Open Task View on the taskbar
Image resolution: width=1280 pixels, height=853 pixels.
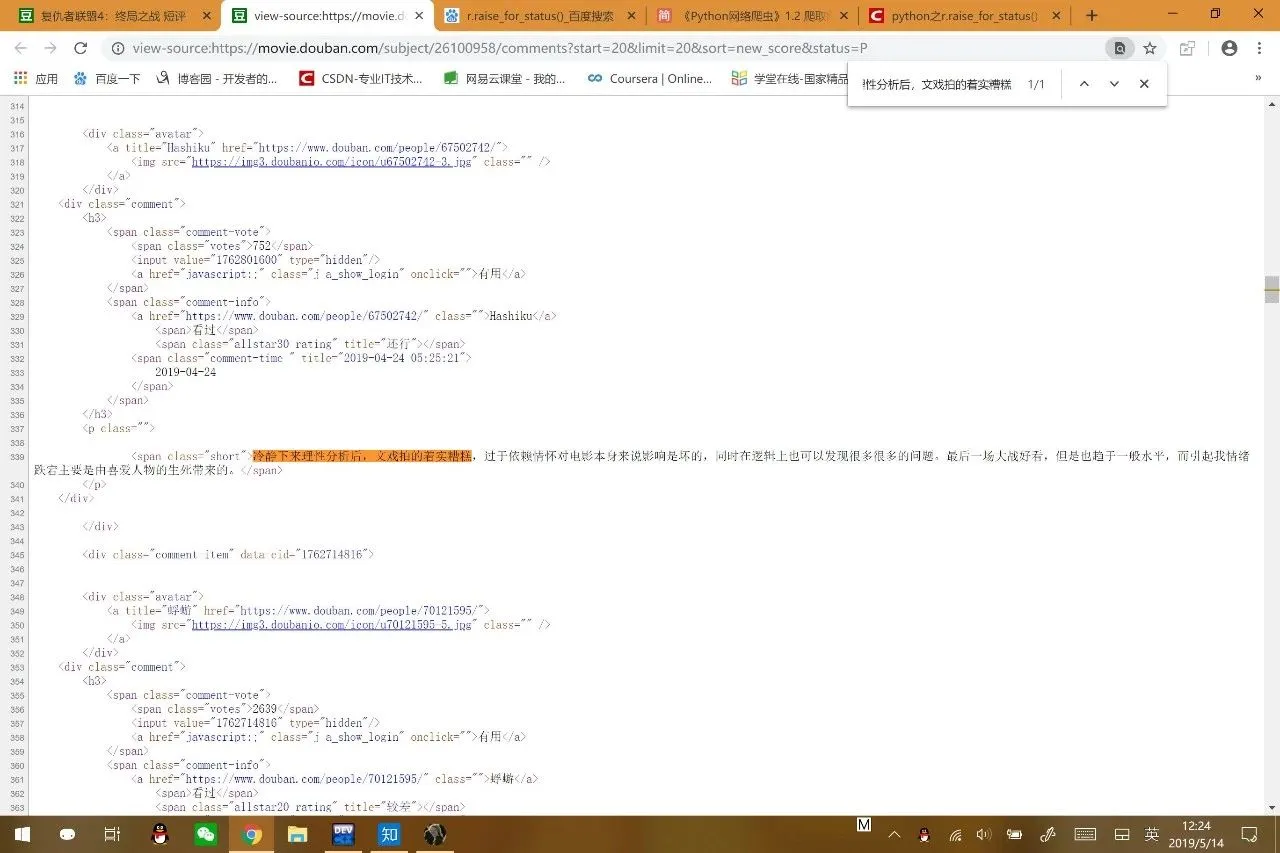coord(113,834)
